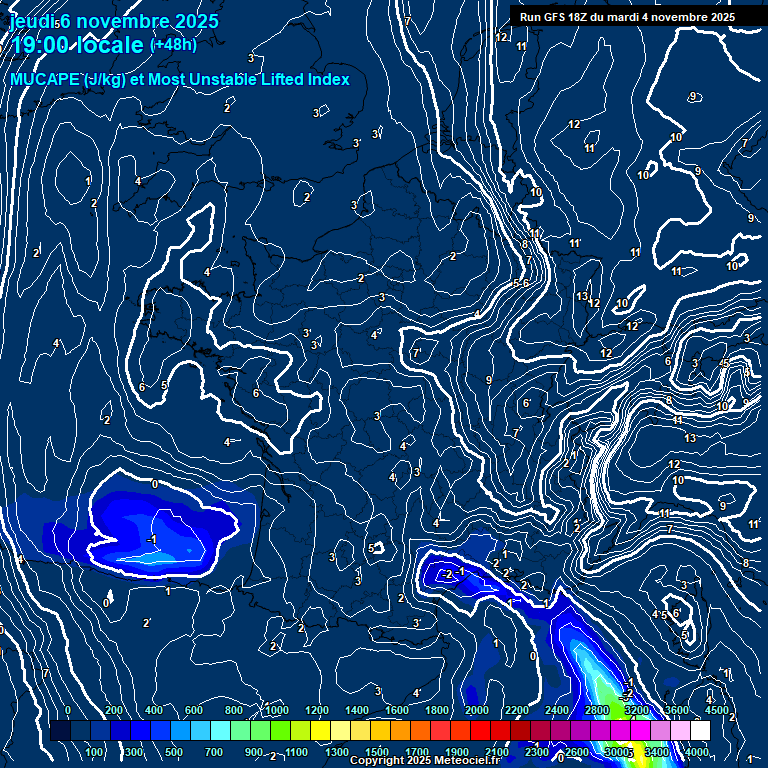Select the bright yellow legend swatch
Screen dimensions: 768x768
coord(320,730)
